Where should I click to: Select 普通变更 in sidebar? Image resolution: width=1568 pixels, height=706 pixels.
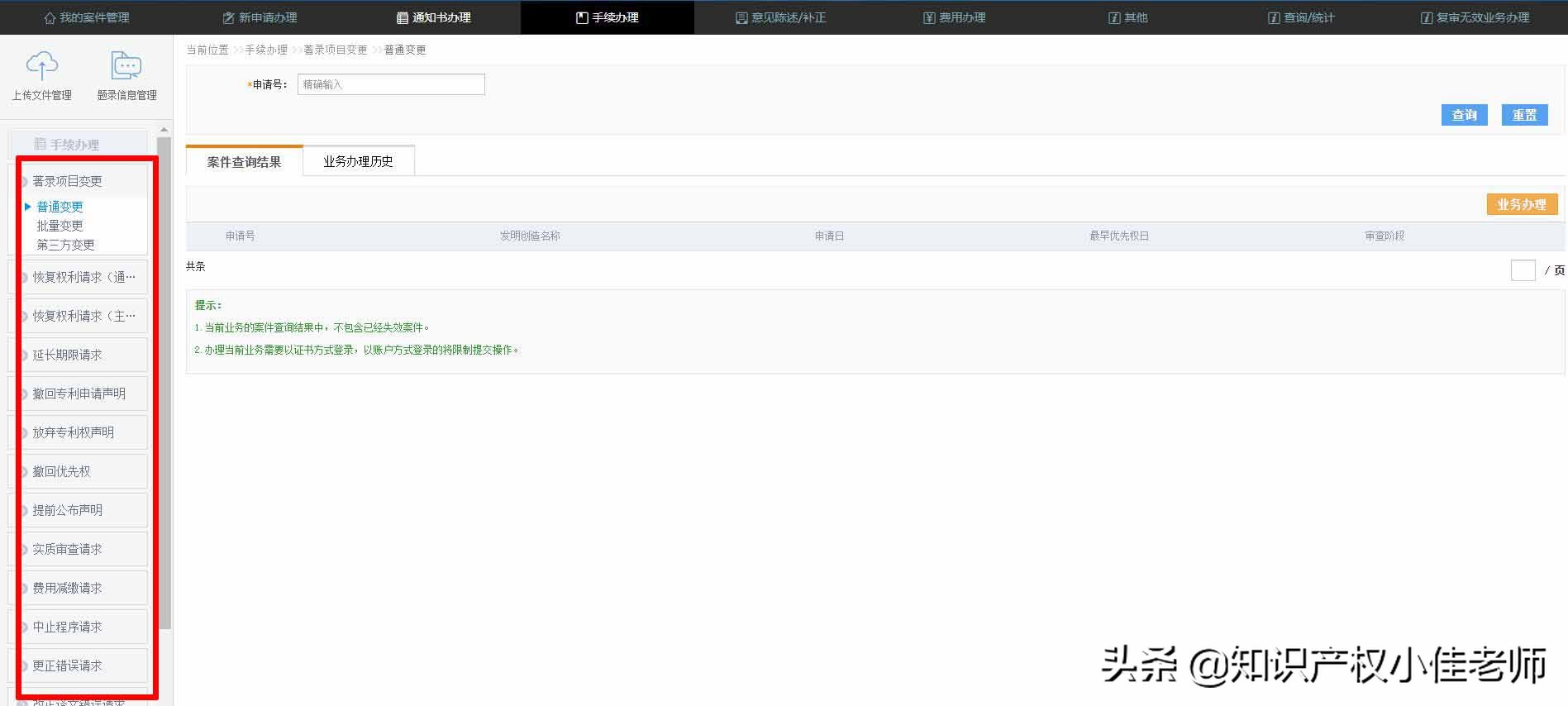[x=60, y=207]
